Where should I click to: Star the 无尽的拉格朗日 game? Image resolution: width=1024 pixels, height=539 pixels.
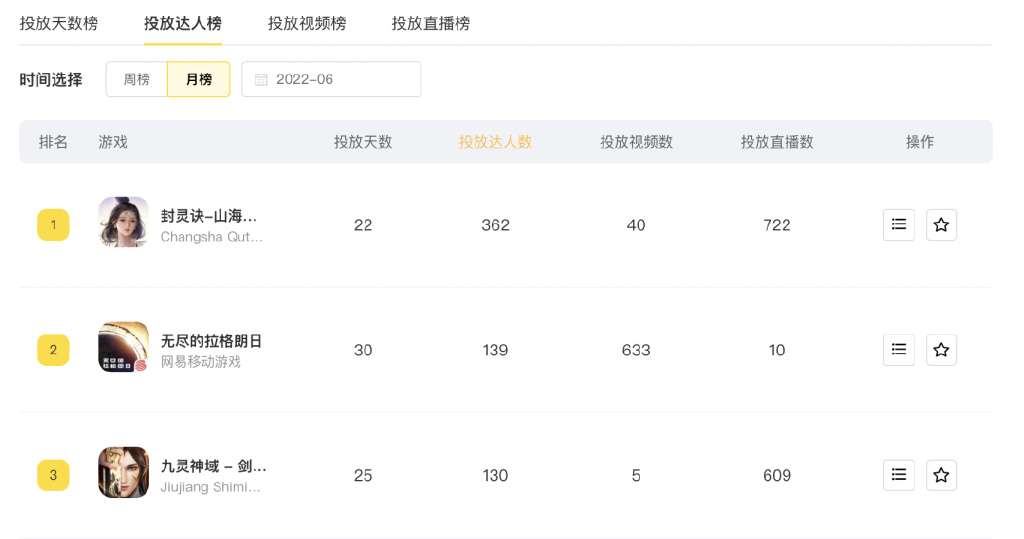(941, 350)
